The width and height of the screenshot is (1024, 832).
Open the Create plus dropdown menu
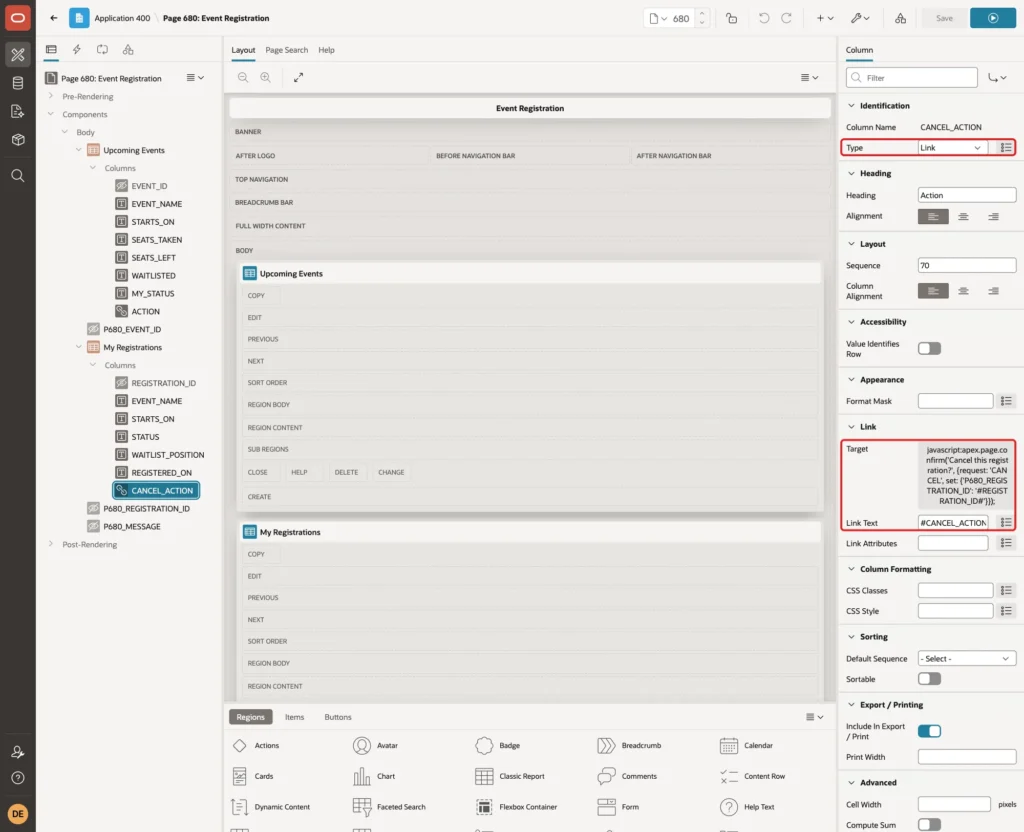click(825, 18)
